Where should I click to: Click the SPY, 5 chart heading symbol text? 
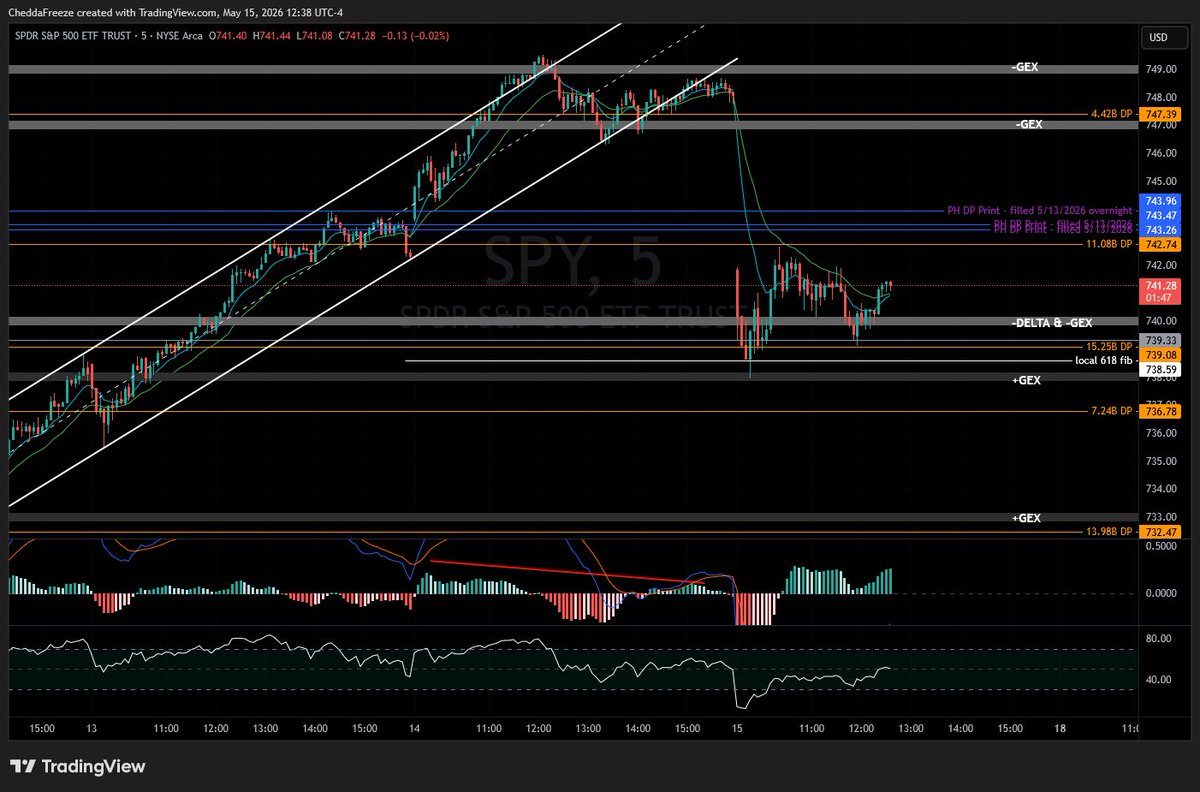[573, 265]
